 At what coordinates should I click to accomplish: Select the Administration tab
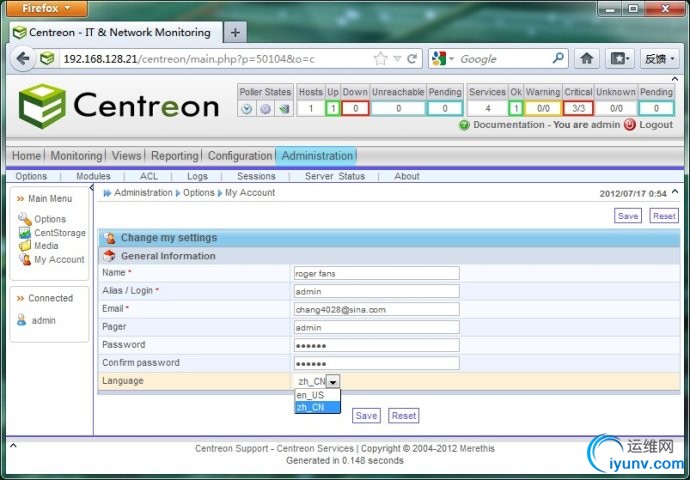click(317, 156)
